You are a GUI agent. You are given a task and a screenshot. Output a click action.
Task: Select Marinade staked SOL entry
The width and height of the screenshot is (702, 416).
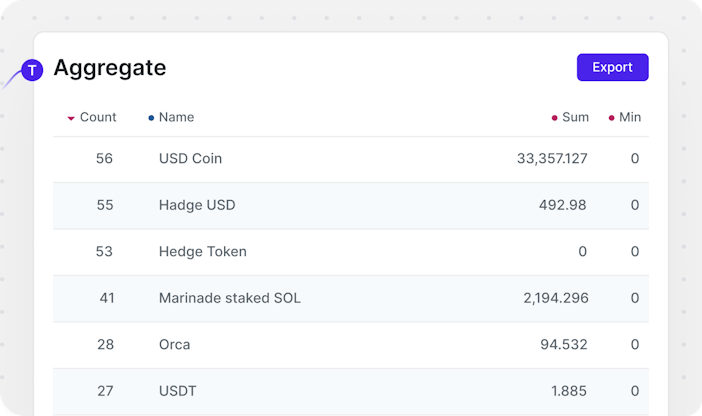pos(229,298)
